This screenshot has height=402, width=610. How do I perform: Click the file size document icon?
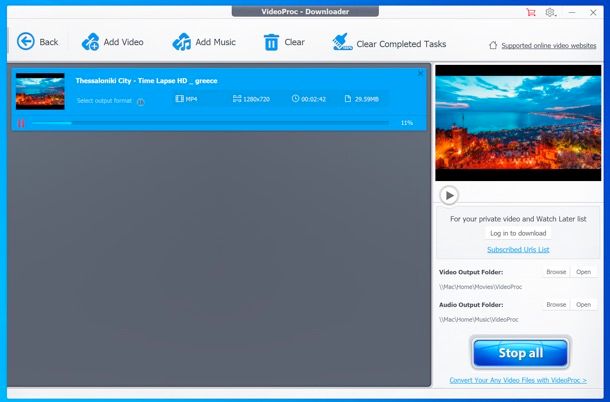pyautogui.click(x=348, y=99)
